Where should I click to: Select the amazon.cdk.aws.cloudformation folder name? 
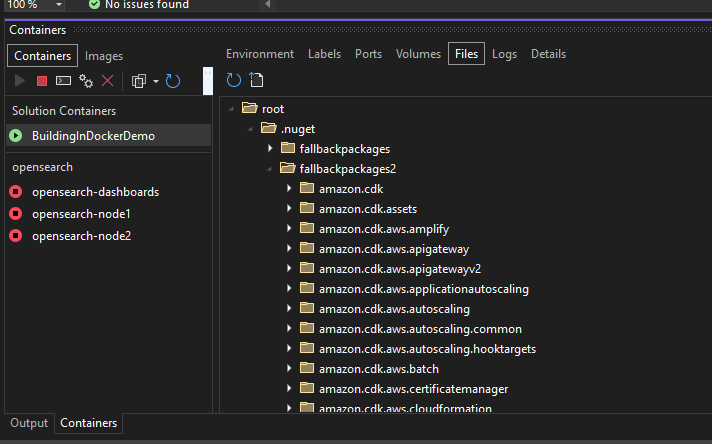405,408
